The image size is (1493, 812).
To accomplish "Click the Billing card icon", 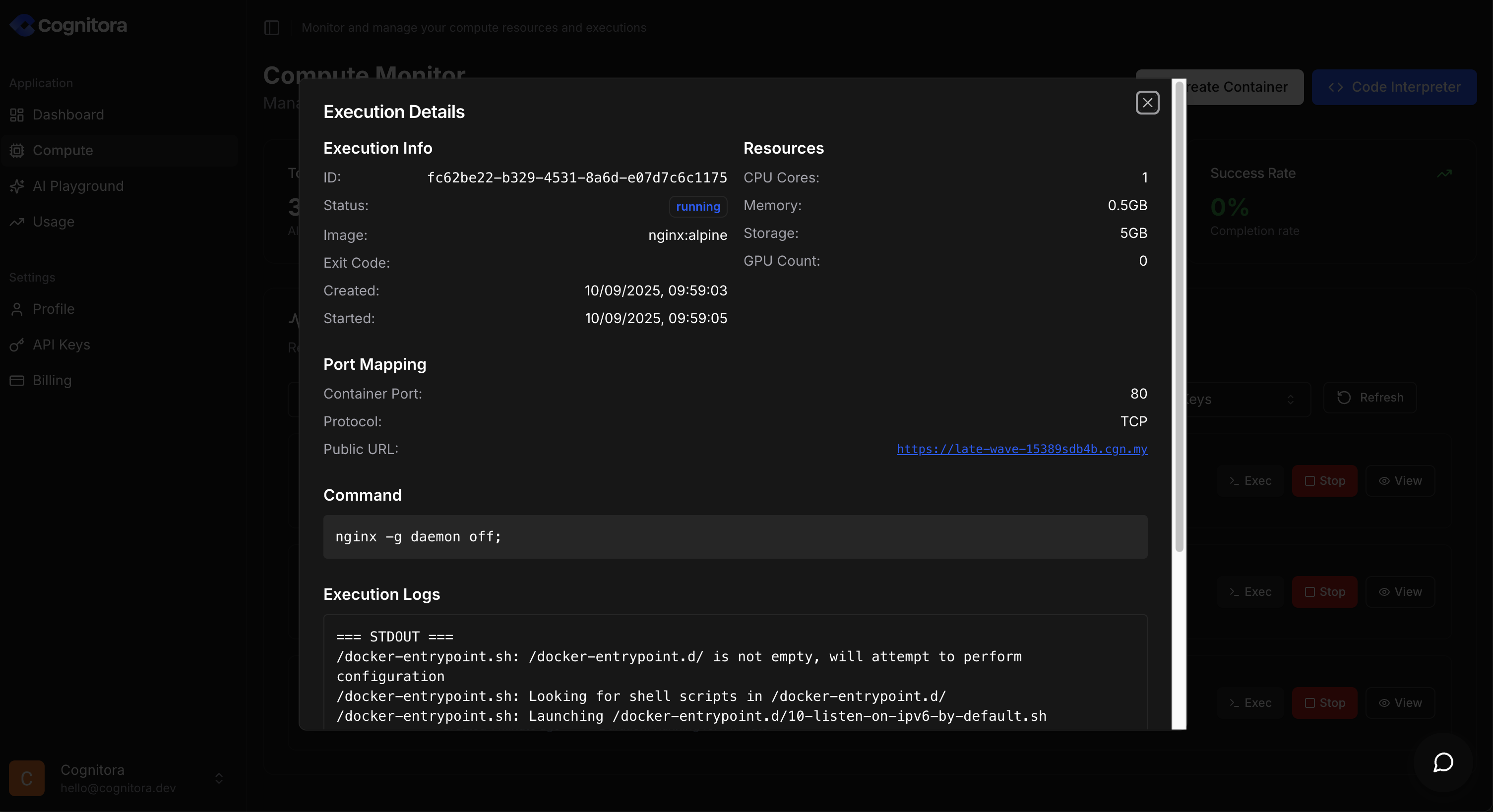I will (x=17, y=381).
